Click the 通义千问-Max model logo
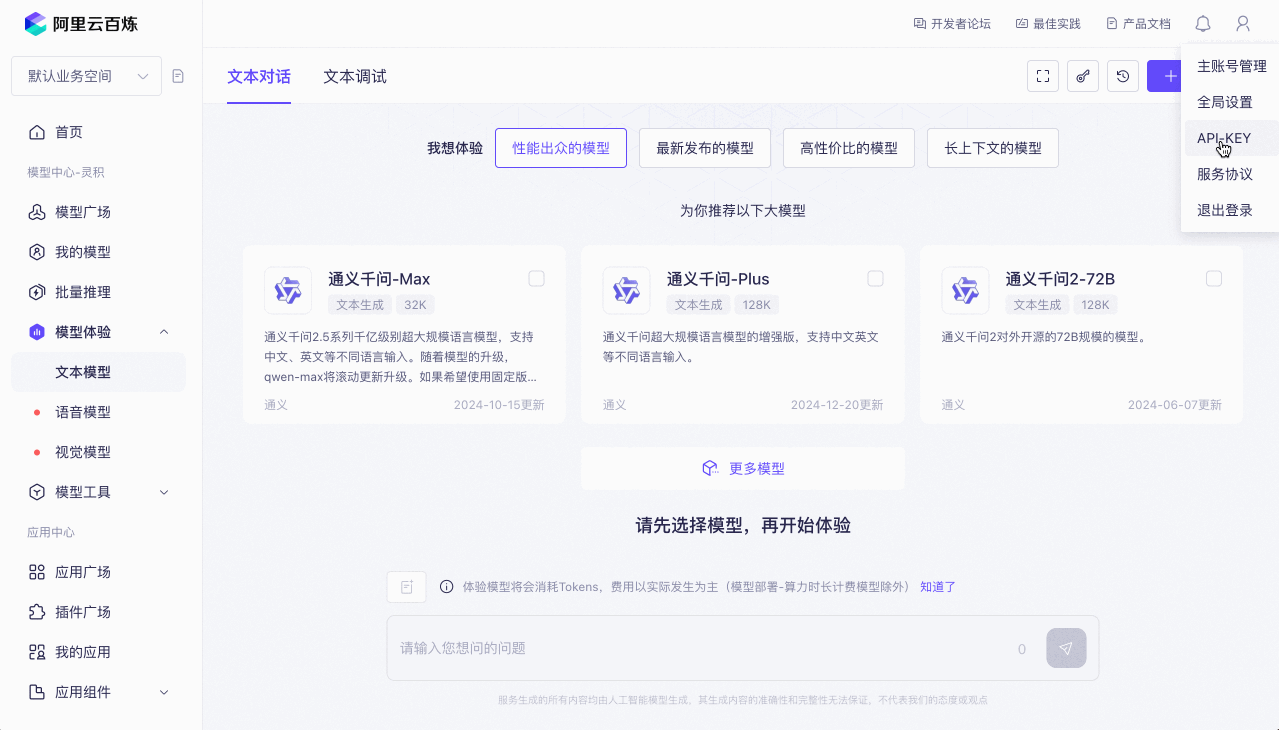 point(288,291)
